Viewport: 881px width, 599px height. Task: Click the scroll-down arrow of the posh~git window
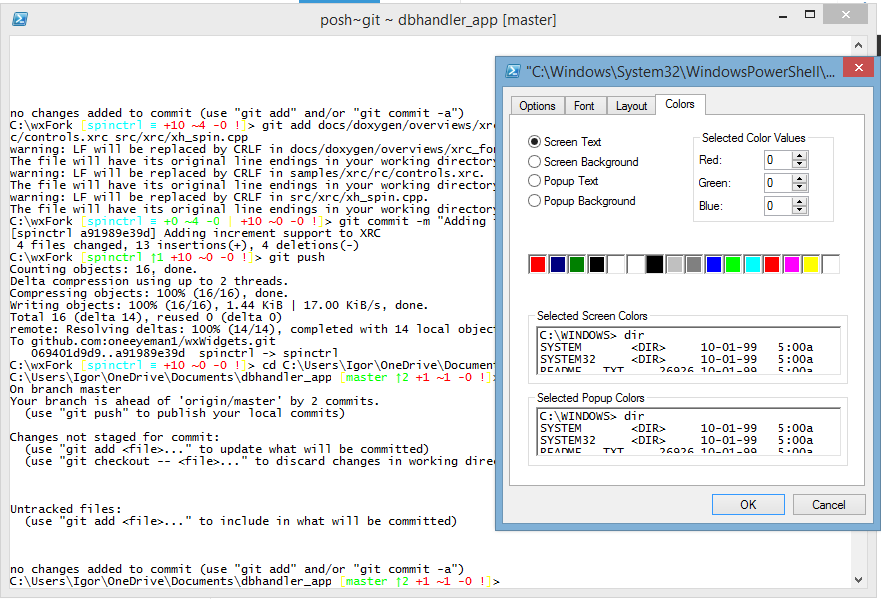[x=858, y=580]
